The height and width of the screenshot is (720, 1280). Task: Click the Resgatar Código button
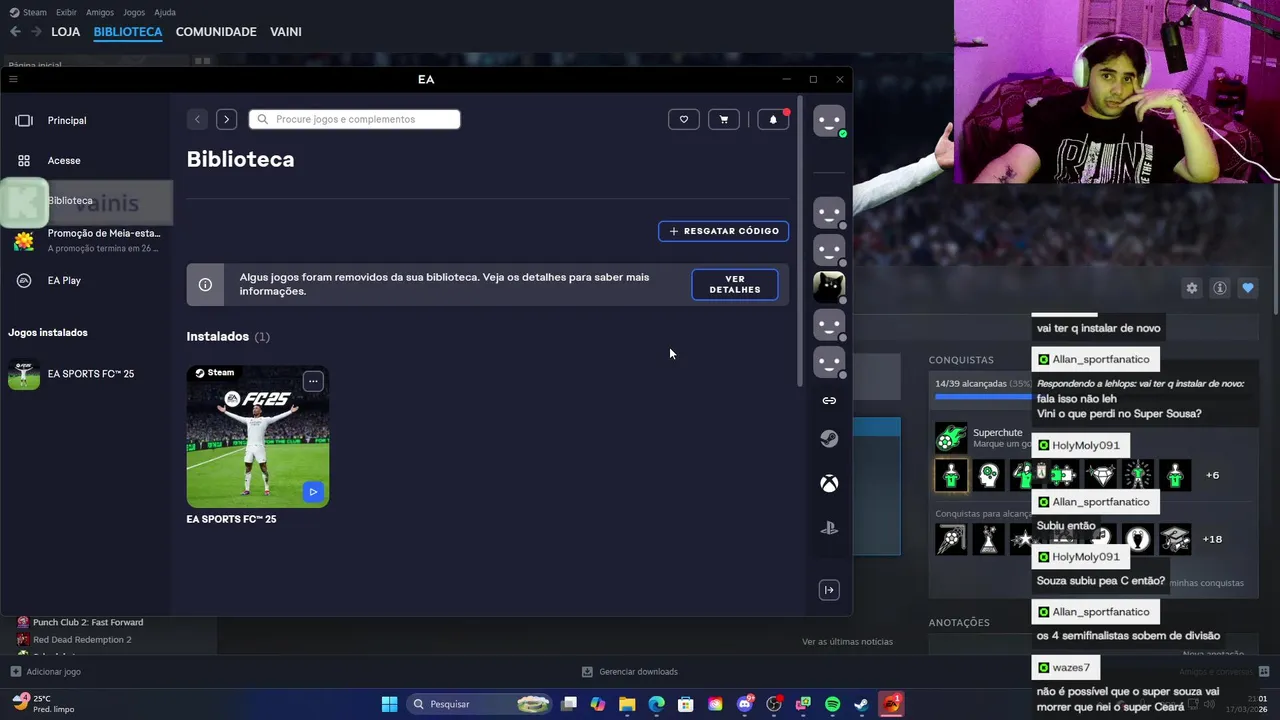724,231
